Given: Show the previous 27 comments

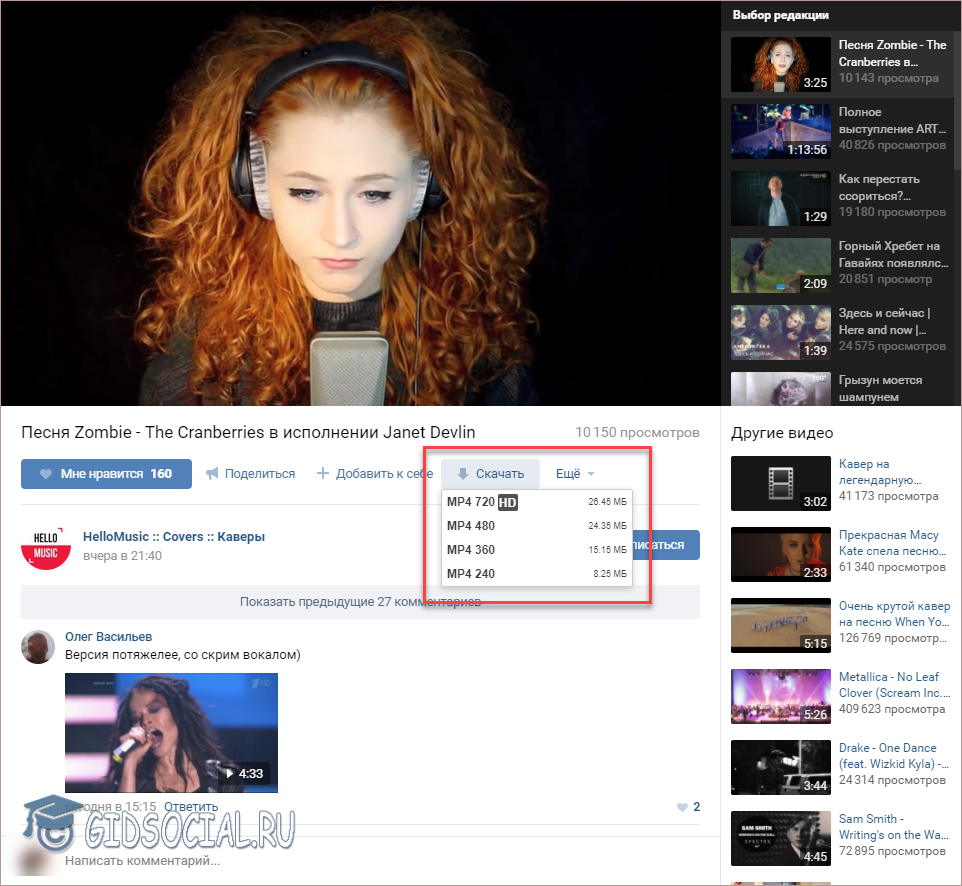Looking at the screenshot, I should [x=360, y=602].
